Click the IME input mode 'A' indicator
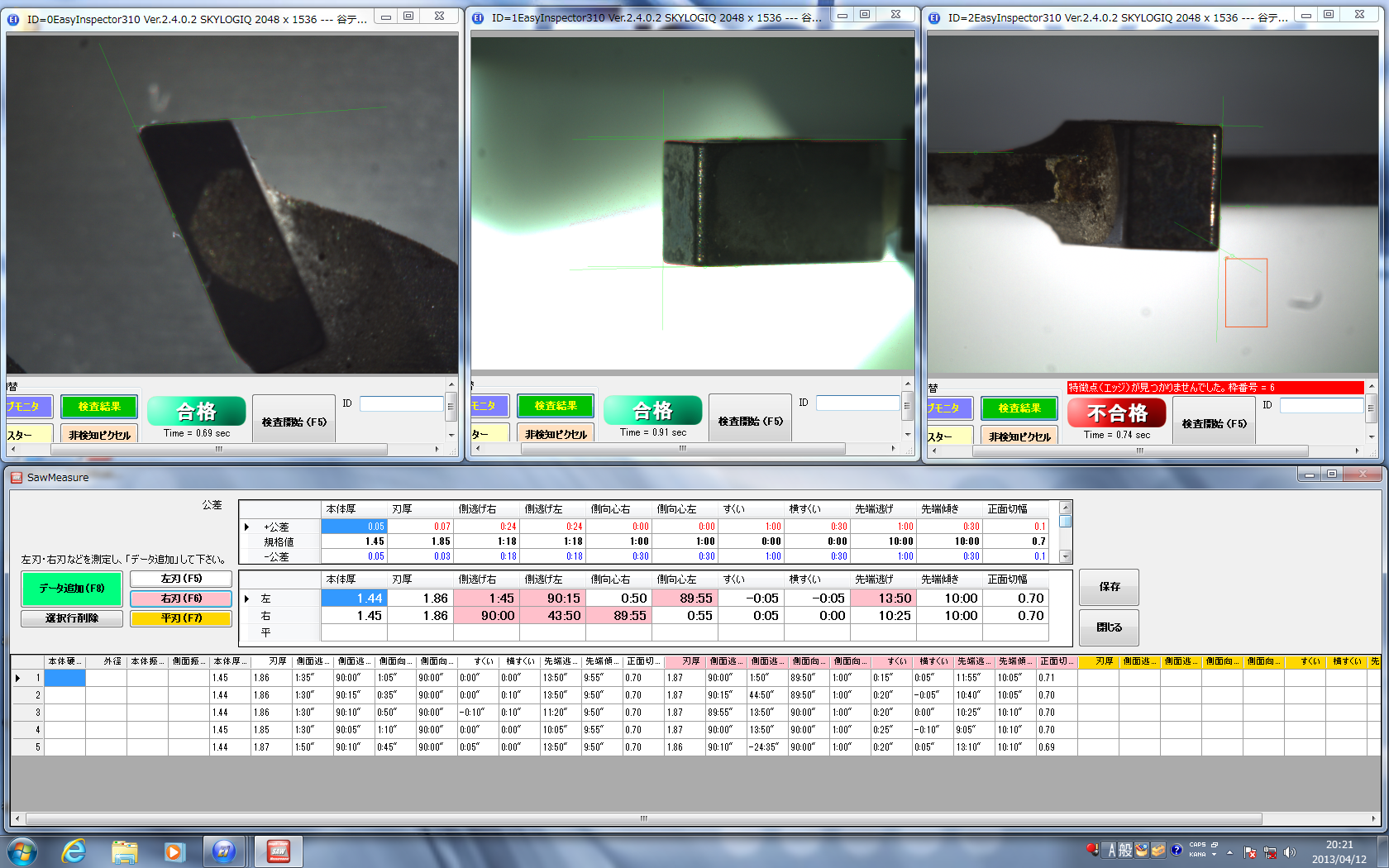Screen dimensions: 1389x868 (x=1111, y=851)
